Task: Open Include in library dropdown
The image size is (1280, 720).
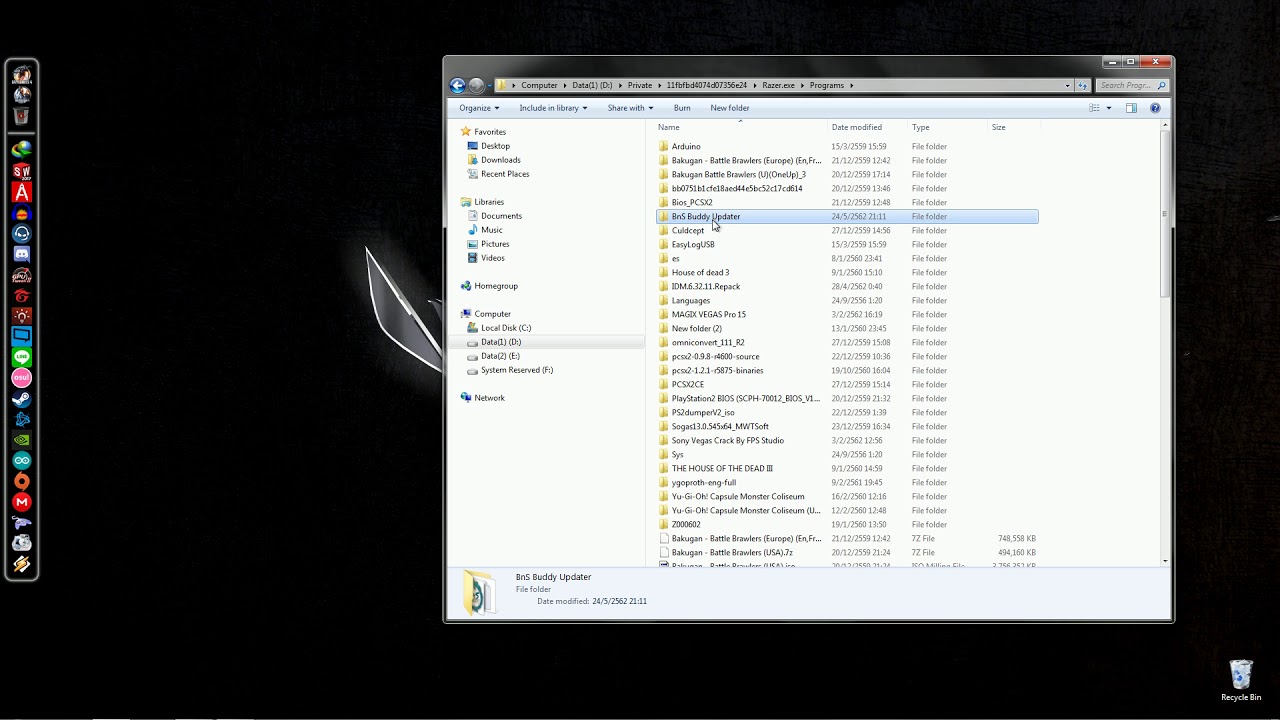Action: pos(553,108)
